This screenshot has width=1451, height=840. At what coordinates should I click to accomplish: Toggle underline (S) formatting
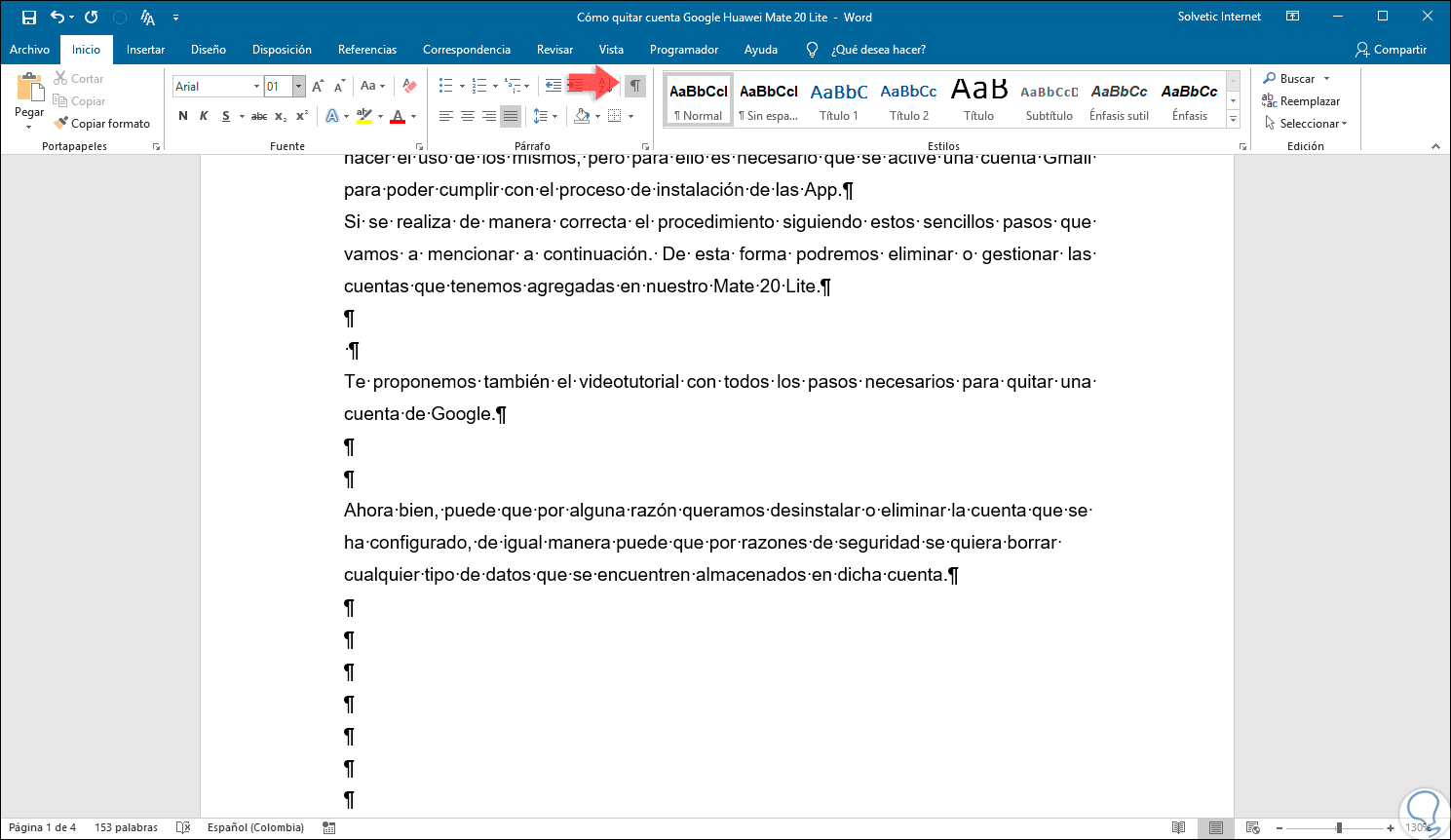pyautogui.click(x=226, y=116)
